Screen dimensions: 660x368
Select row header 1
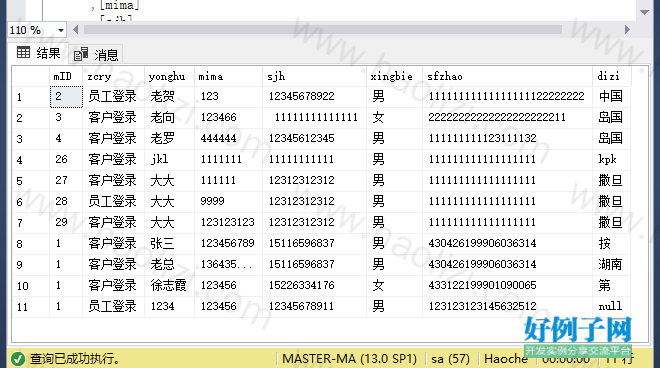point(31,97)
